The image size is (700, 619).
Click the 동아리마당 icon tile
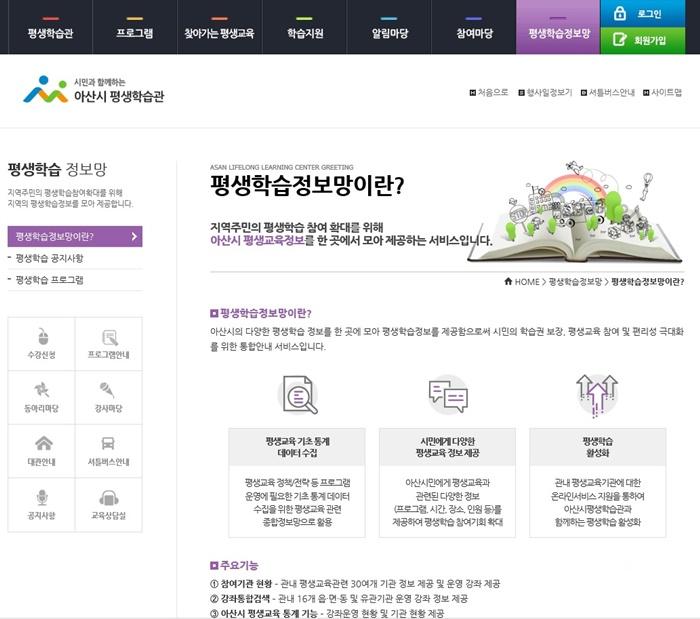coord(42,397)
